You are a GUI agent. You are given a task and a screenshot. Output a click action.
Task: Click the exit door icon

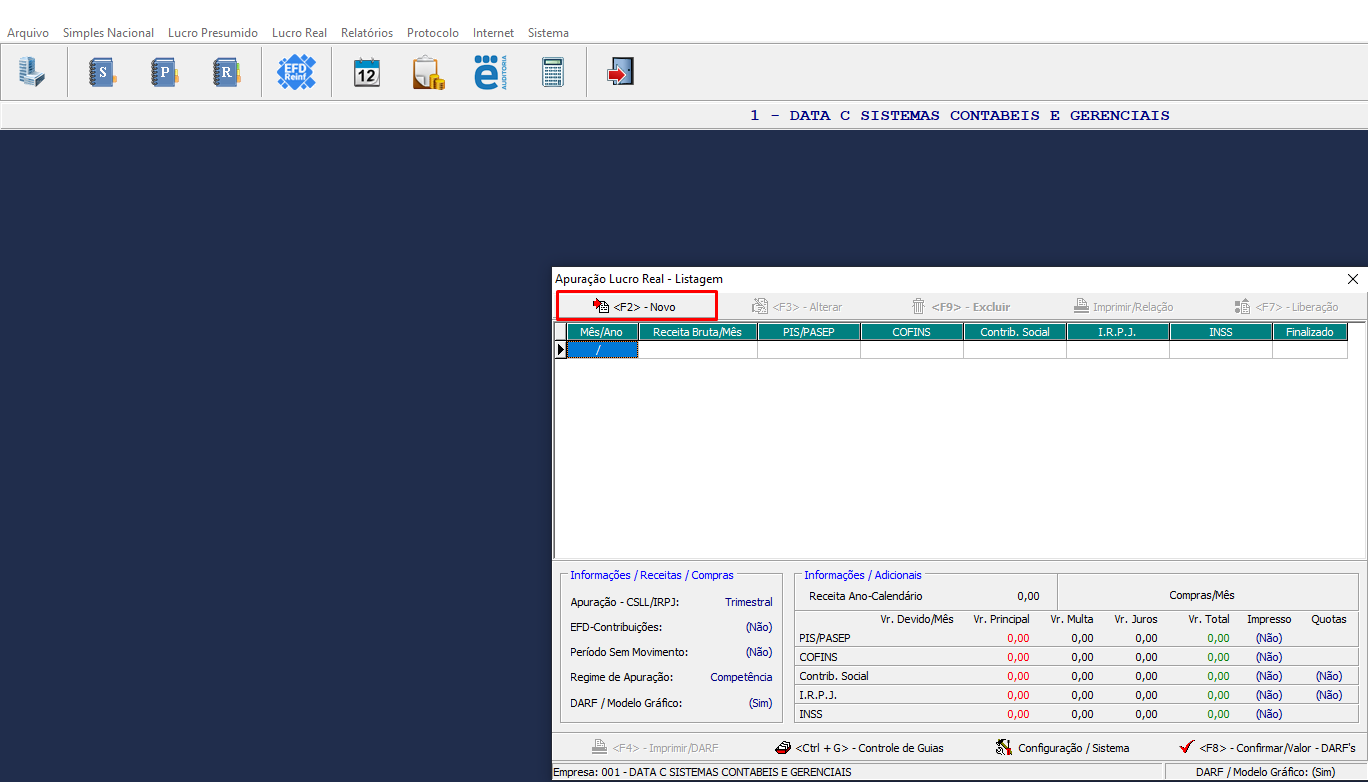click(x=620, y=72)
